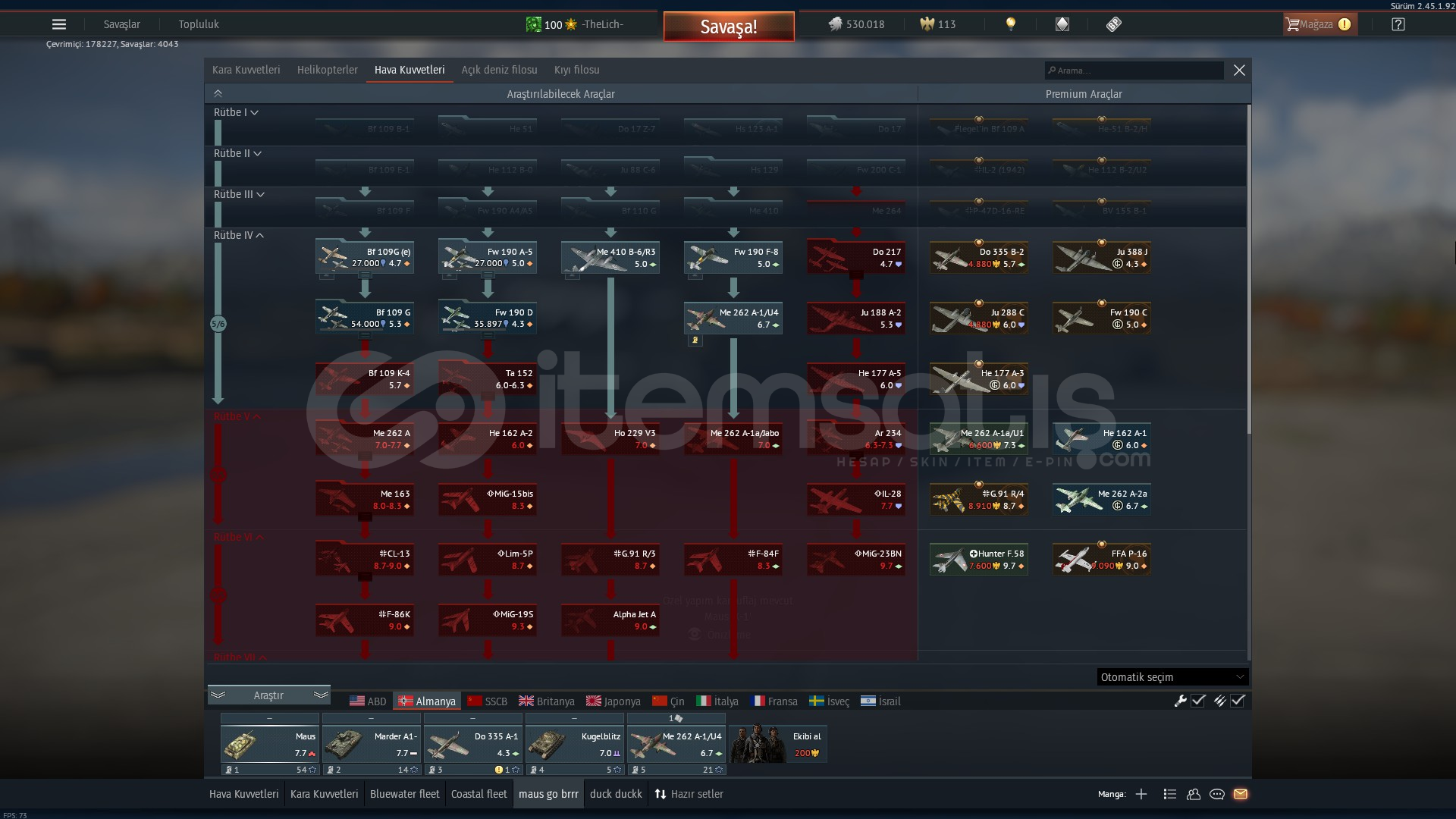Toggle auto-refill ammo checkbox
The height and width of the screenshot is (819, 1456).
click(1238, 701)
